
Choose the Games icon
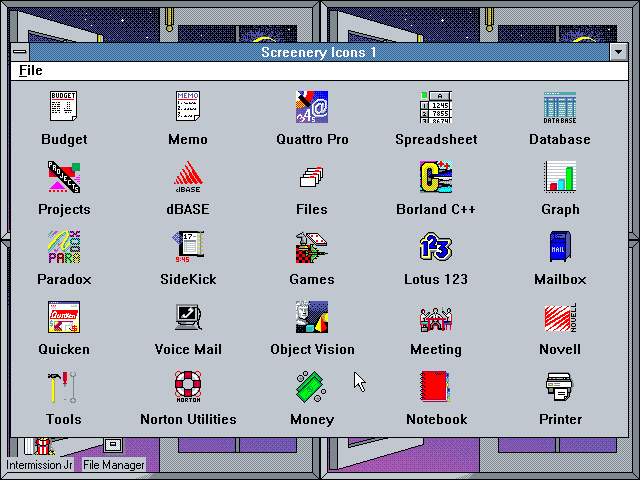point(312,247)
